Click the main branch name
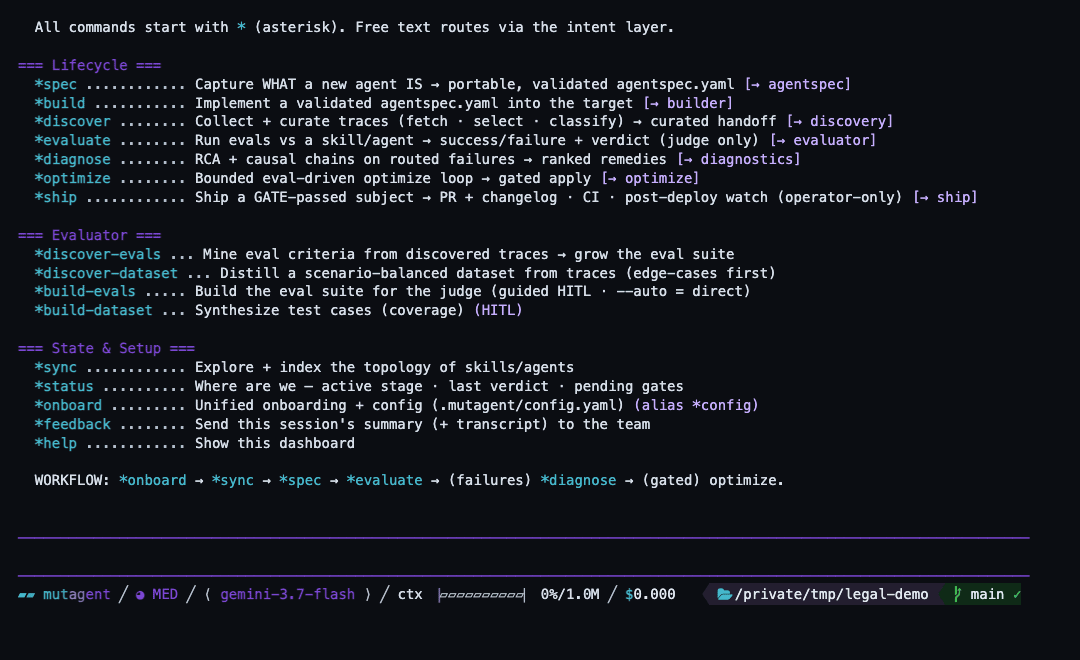This screenshot has height=660, width=1080. (987, 595)
